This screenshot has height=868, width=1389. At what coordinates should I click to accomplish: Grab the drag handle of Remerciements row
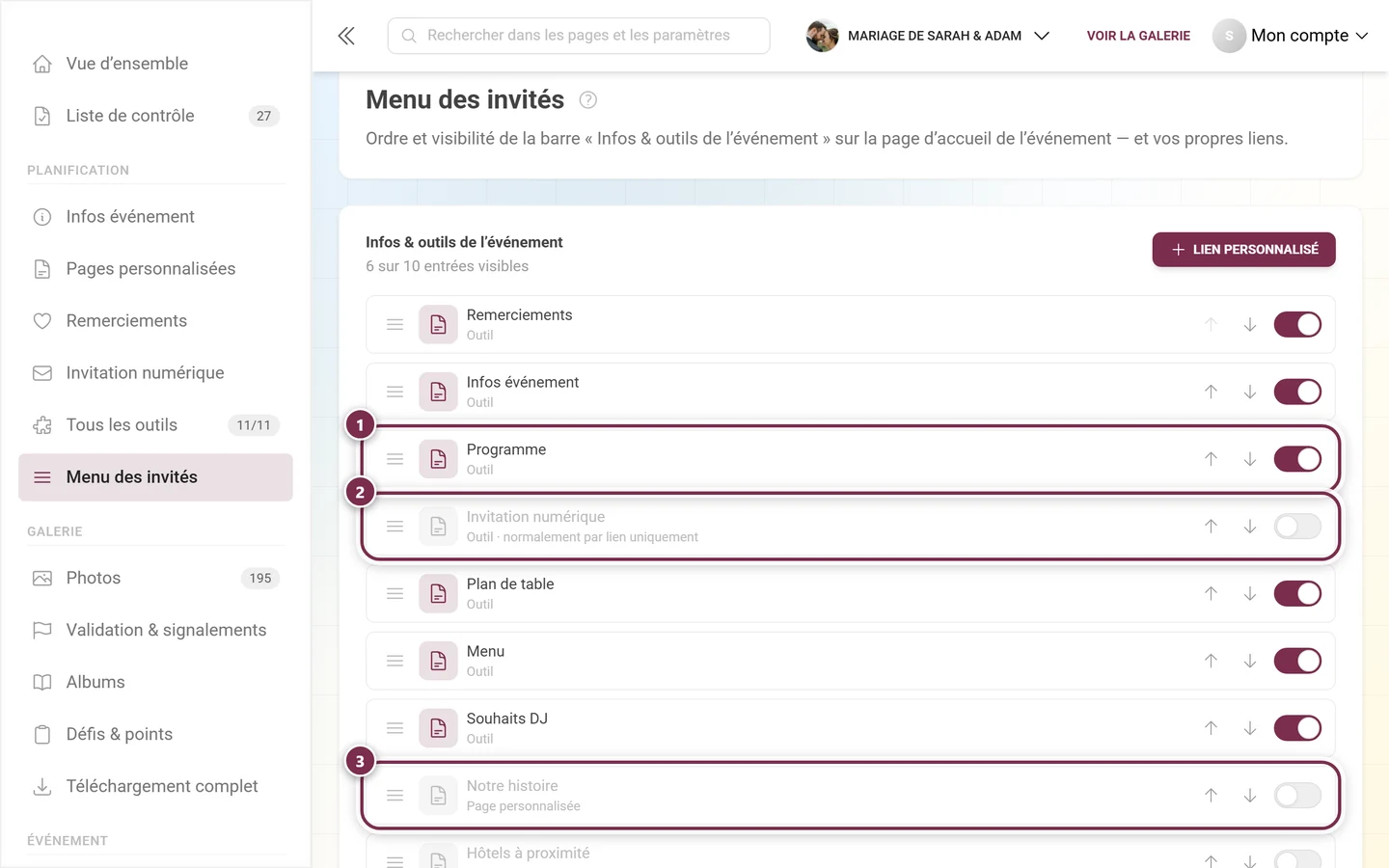[x=395, y=325]
